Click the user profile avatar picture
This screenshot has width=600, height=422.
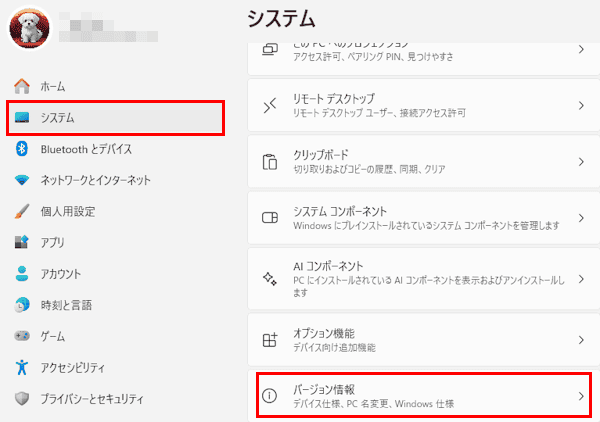click(x=29, y=28)
